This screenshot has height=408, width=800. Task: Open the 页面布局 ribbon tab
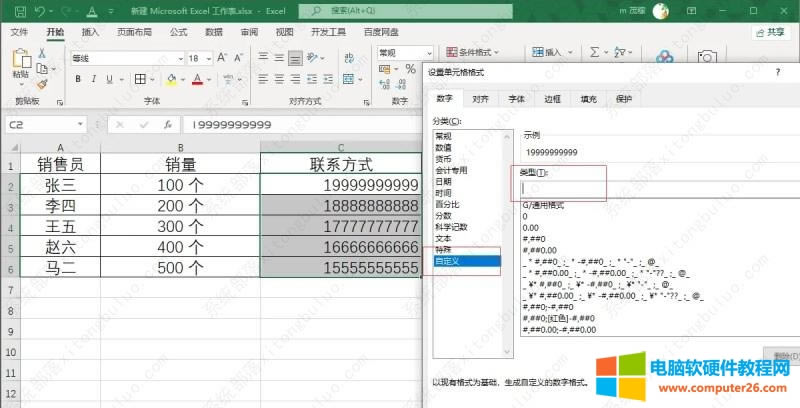pyautogui.click(x=134, y=32)
